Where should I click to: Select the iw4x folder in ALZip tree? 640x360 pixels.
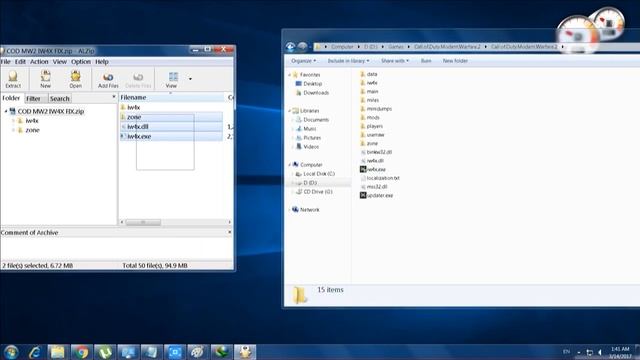[x=32, y=121]
